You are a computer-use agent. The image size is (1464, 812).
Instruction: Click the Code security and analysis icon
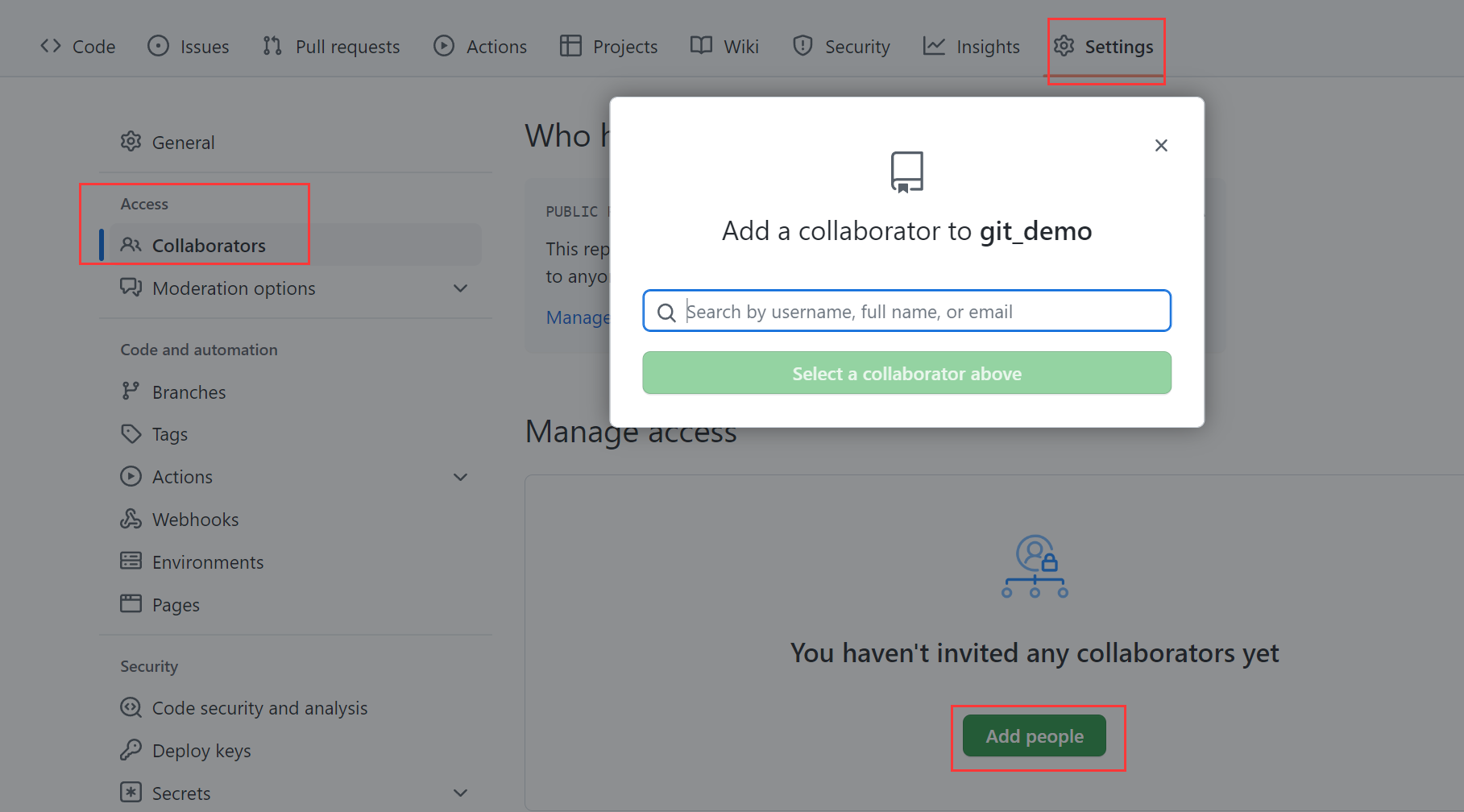pos(131,707)
